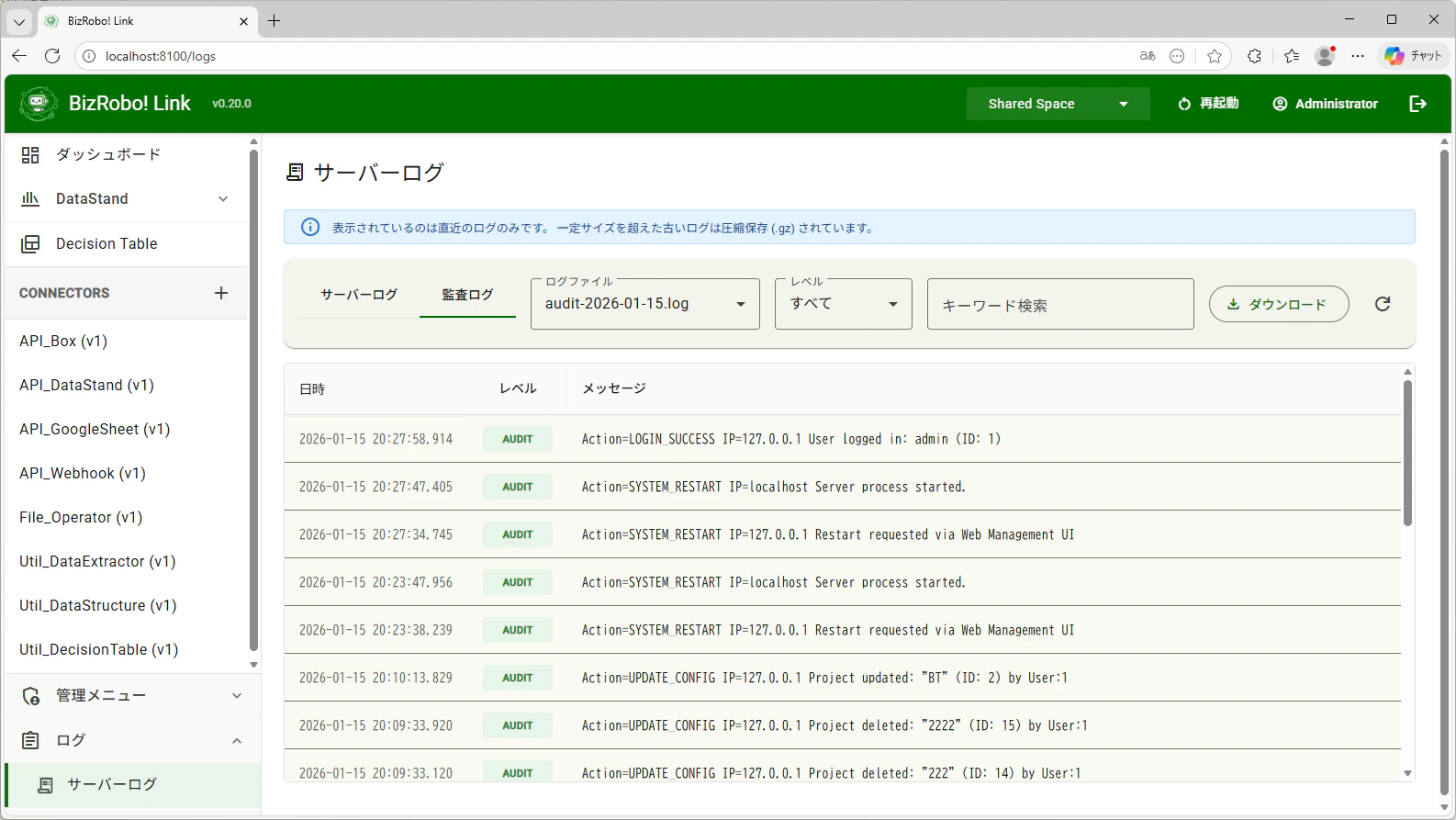The image size is (1456, 820).
Task: Click the log table vertical scrollbar
Action: tap(1407, 453)
